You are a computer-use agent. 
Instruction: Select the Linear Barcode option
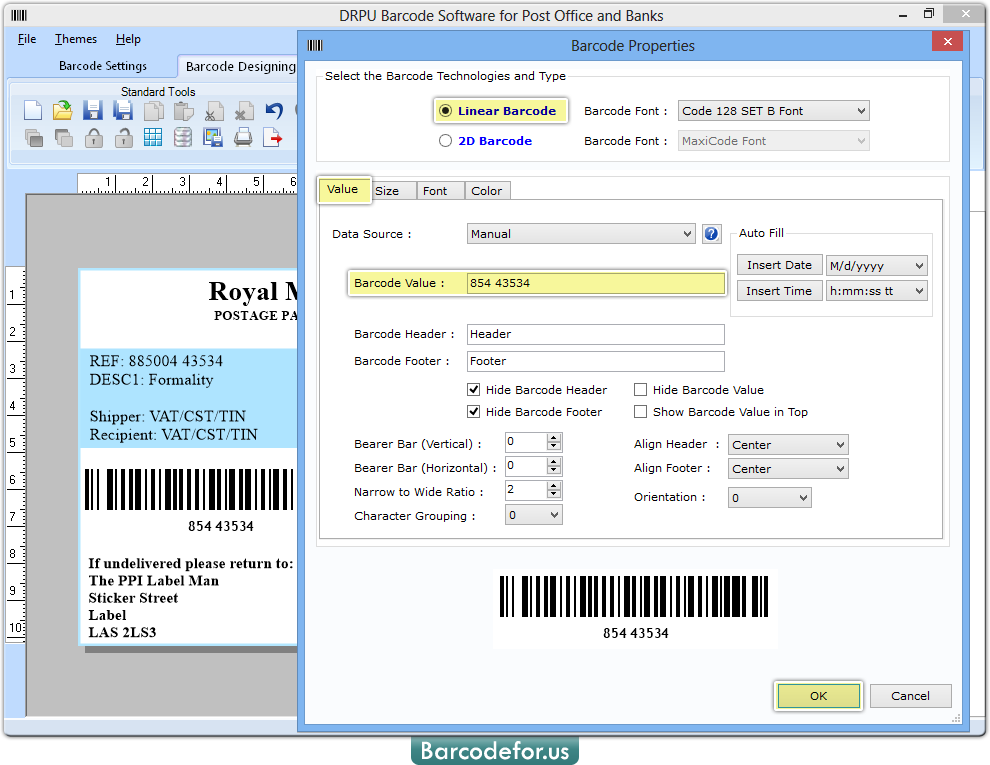click(x=445, y=111)
